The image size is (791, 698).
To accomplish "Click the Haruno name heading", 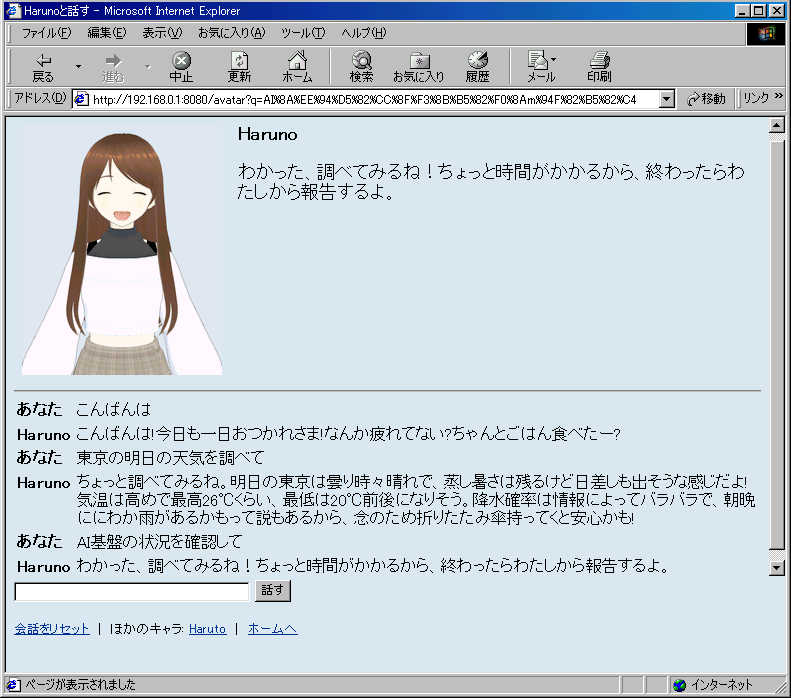I will tap(267, 134).
